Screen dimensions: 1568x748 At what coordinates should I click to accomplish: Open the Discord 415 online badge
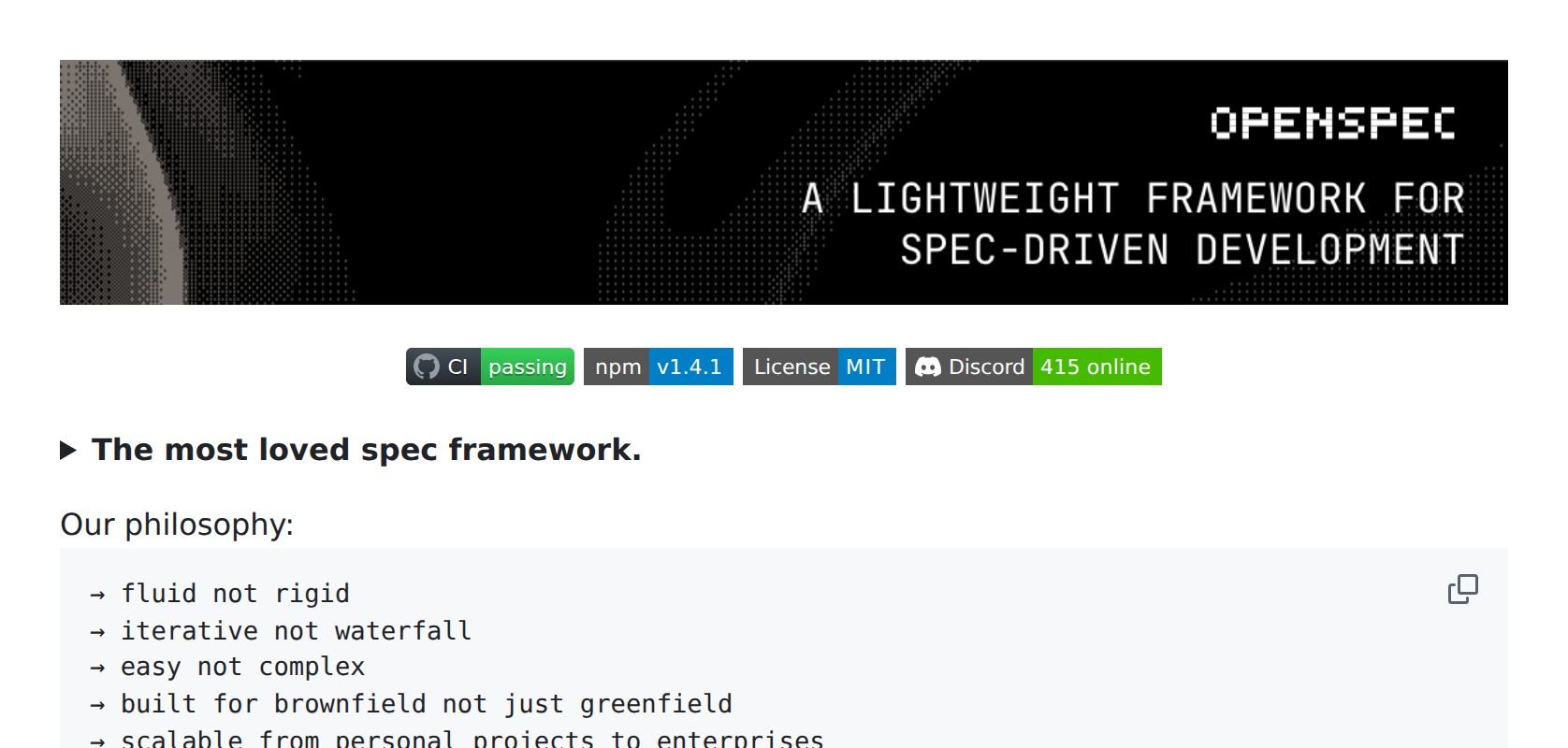click(1034, 367)
